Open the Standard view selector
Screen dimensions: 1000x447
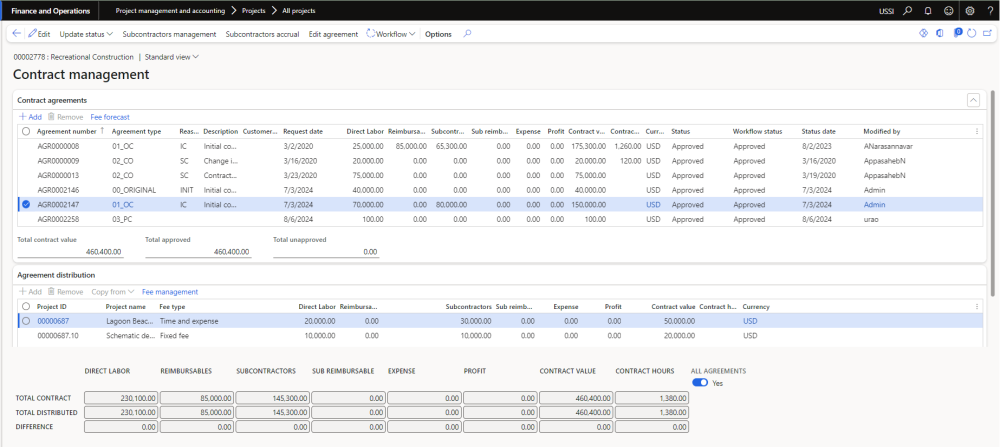pos(172,57)
